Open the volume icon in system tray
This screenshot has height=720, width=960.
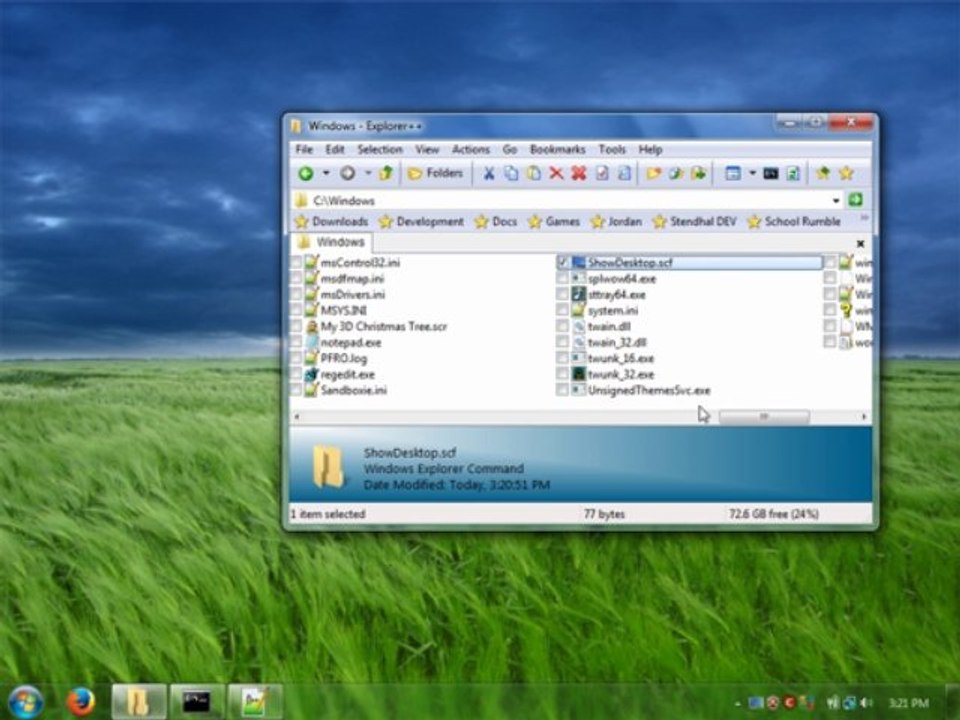point(866,703)
